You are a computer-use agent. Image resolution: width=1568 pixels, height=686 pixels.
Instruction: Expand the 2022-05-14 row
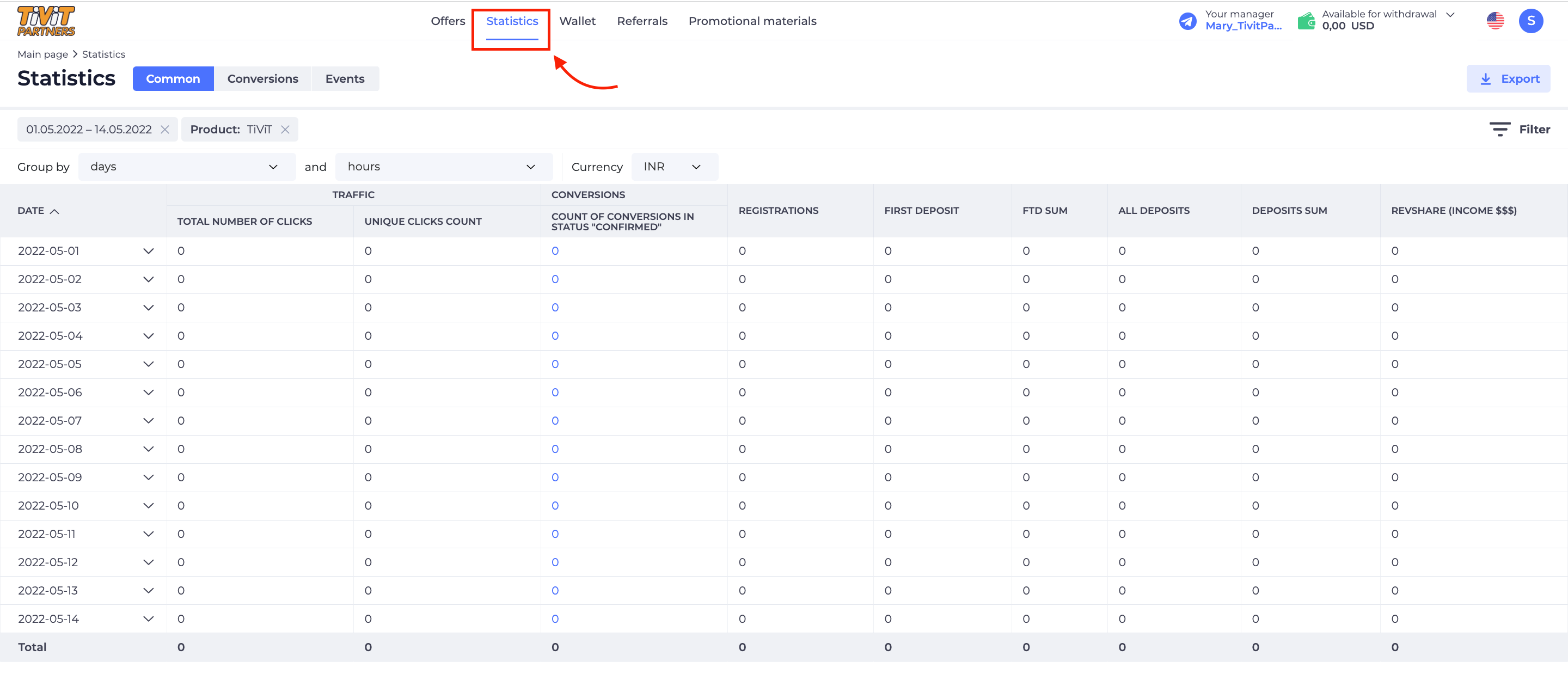(x=148, y=619)
